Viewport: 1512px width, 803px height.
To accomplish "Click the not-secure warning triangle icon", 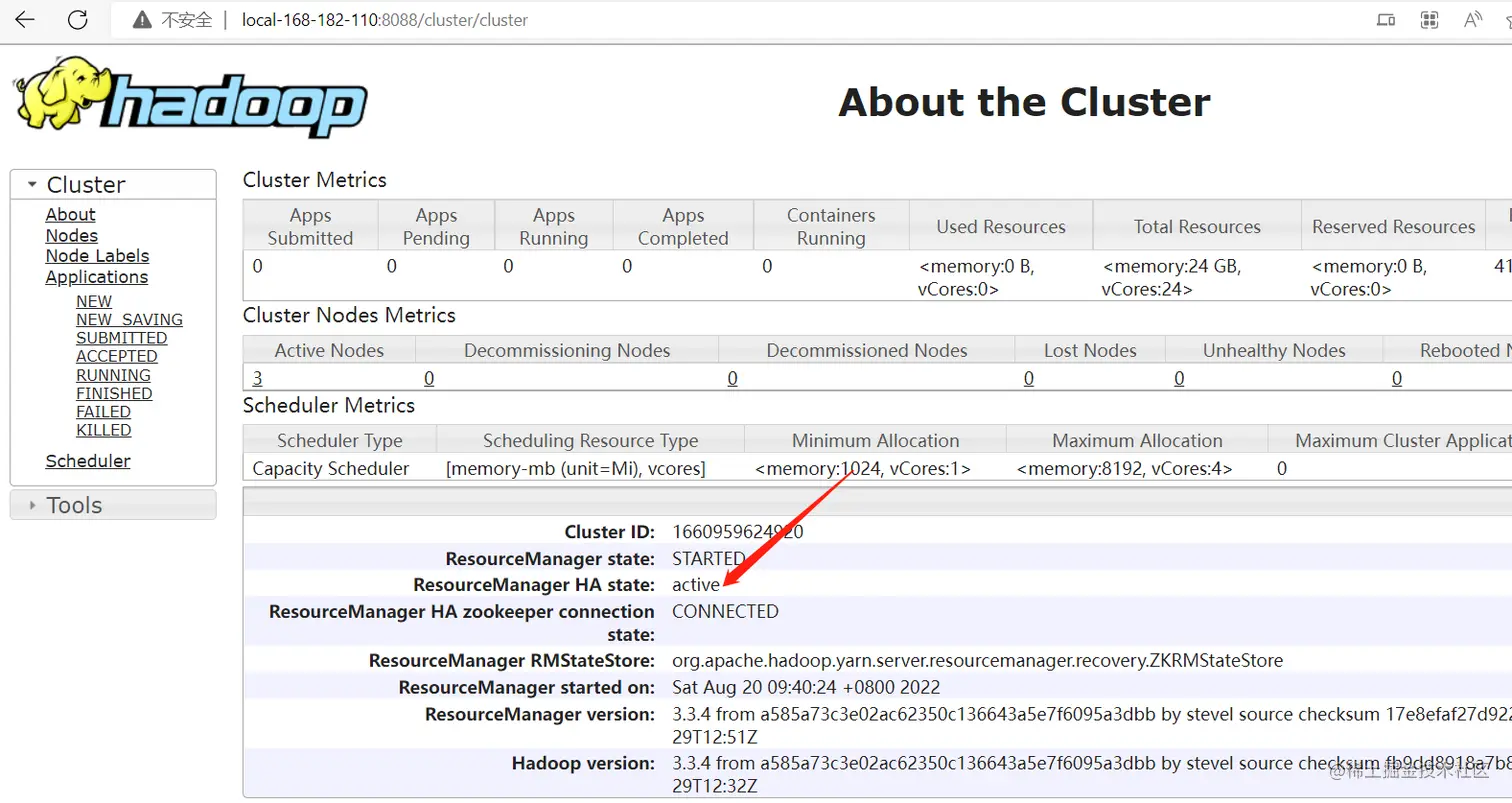I will 142,20.
